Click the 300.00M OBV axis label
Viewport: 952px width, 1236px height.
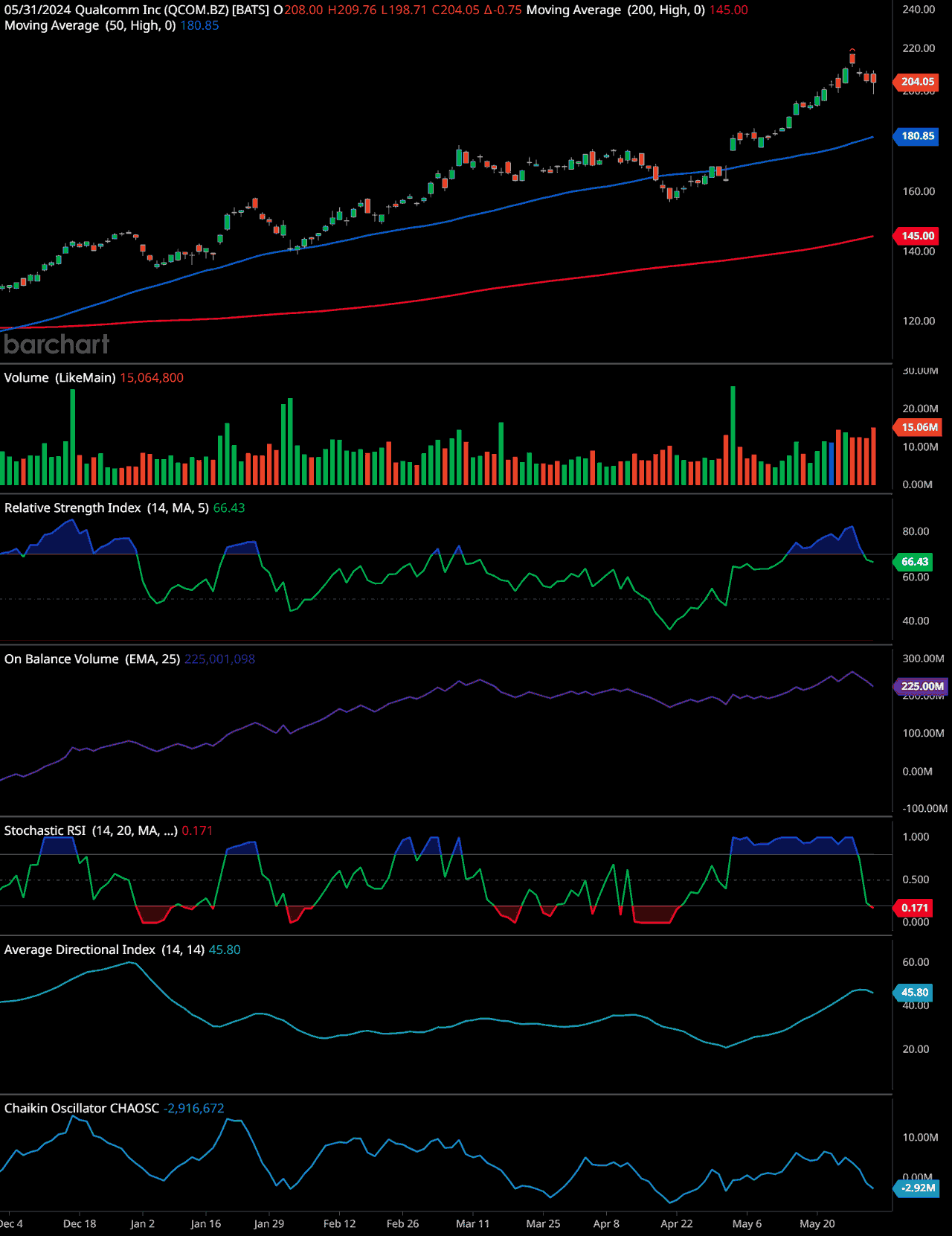(x=923, y=658)
